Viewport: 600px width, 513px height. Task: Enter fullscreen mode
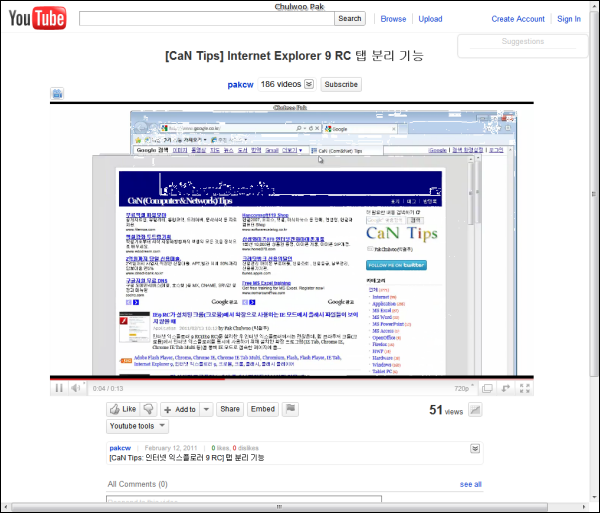[x=525, y=388]
